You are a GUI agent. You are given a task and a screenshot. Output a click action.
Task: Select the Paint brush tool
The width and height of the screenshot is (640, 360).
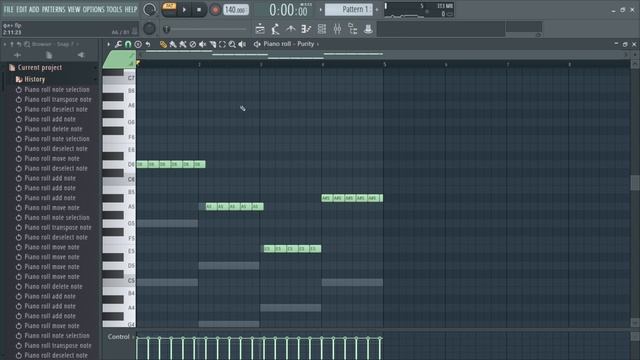(173, 44)
